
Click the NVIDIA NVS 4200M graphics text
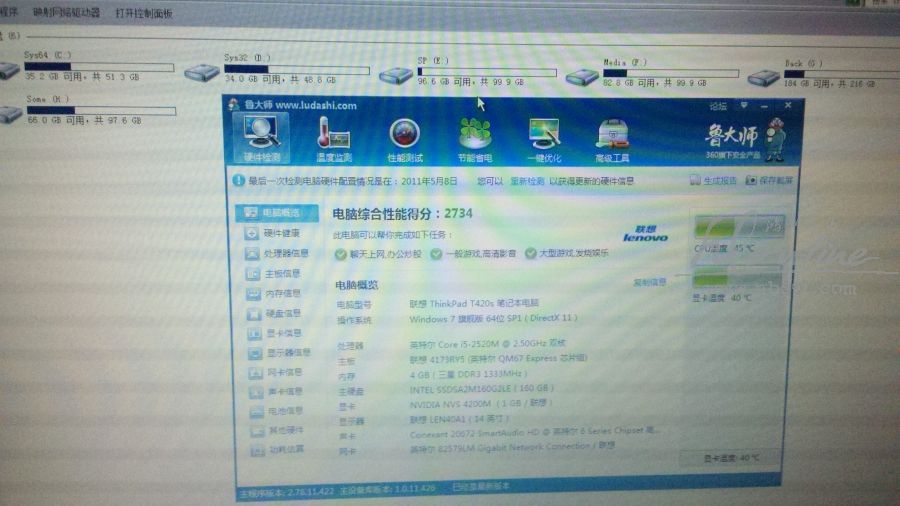pos(480,404)
